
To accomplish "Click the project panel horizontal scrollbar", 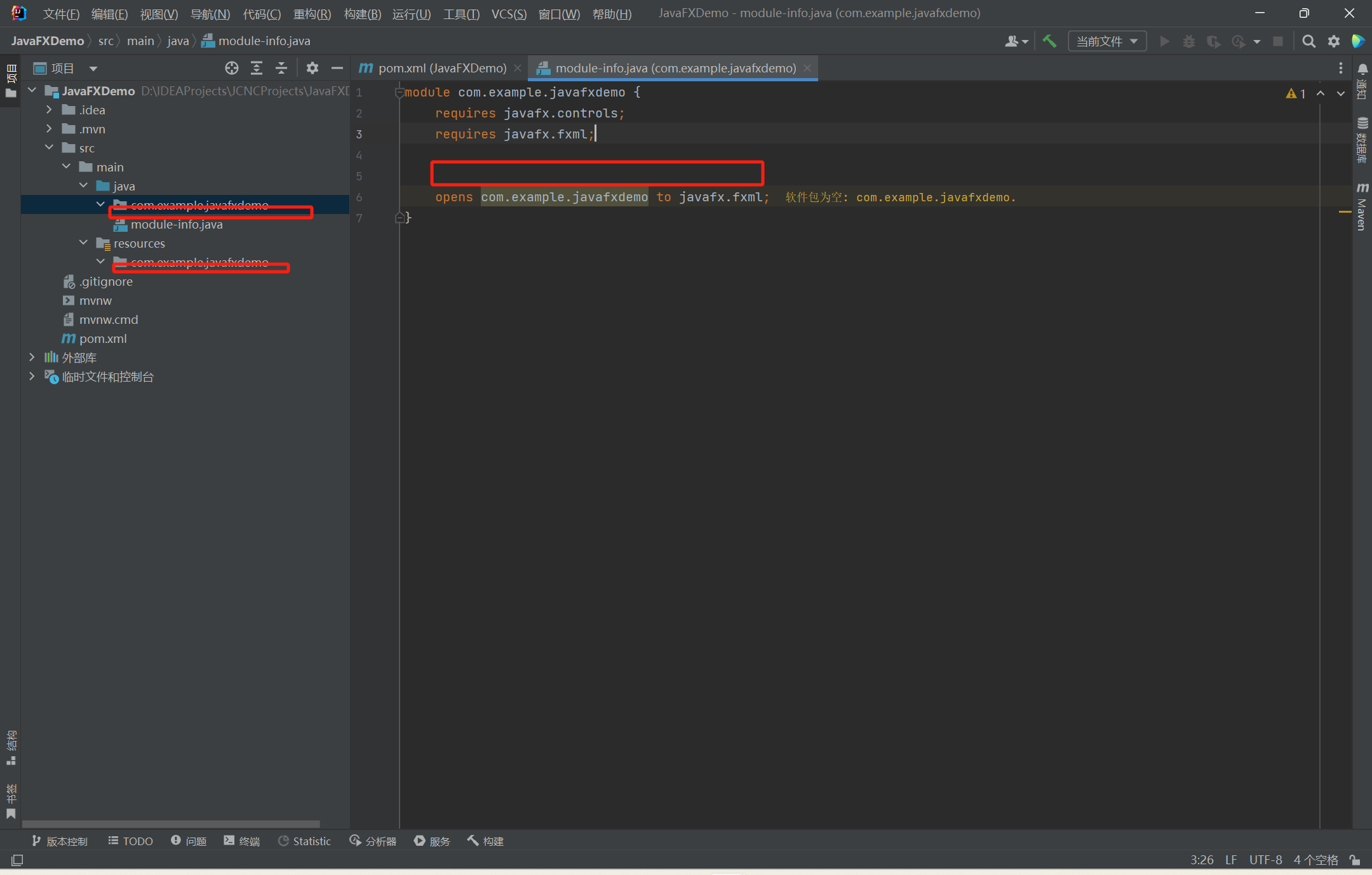I will [x=171, y=824].
